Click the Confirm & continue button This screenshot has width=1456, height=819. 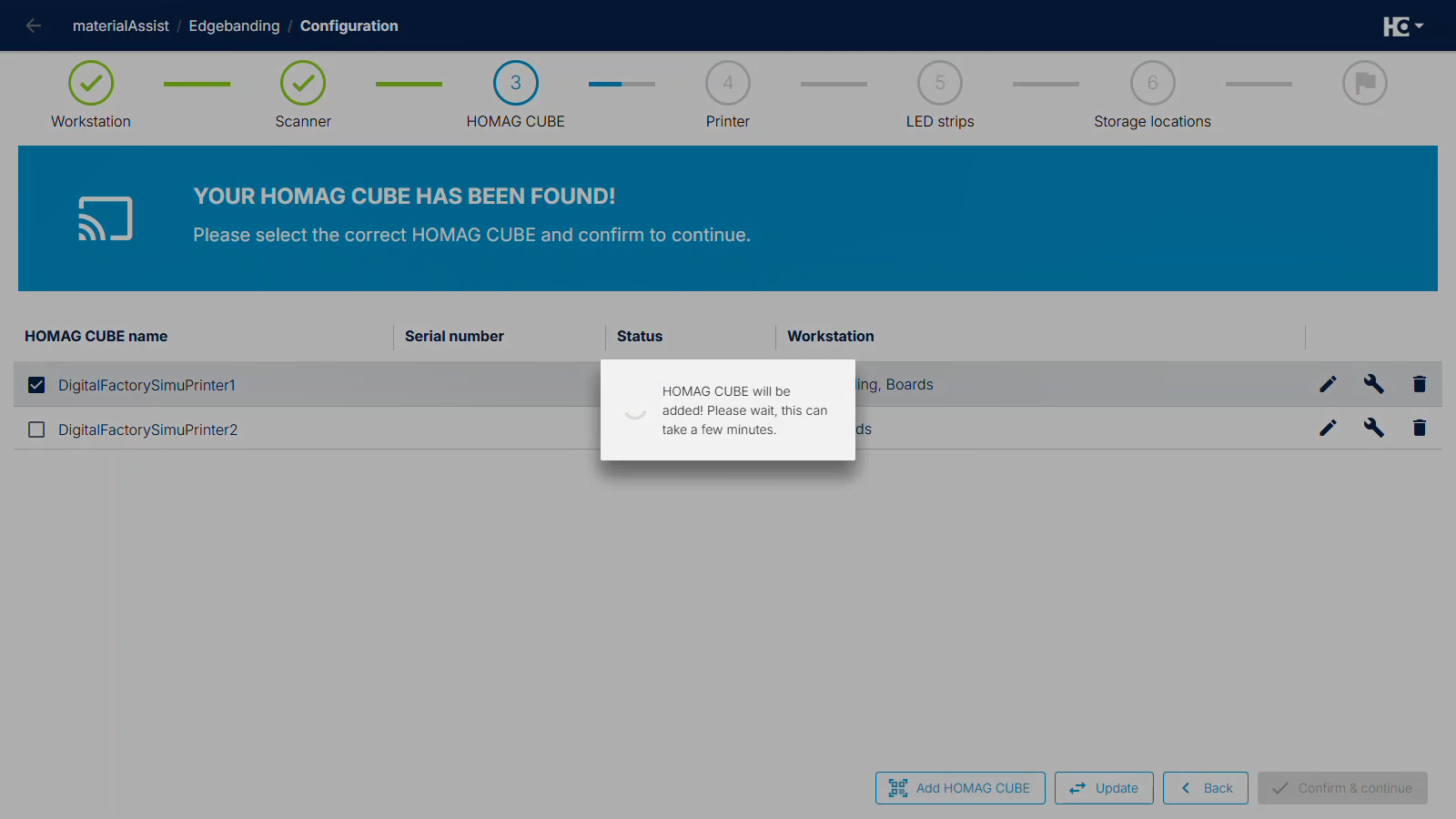[1342, 788]
